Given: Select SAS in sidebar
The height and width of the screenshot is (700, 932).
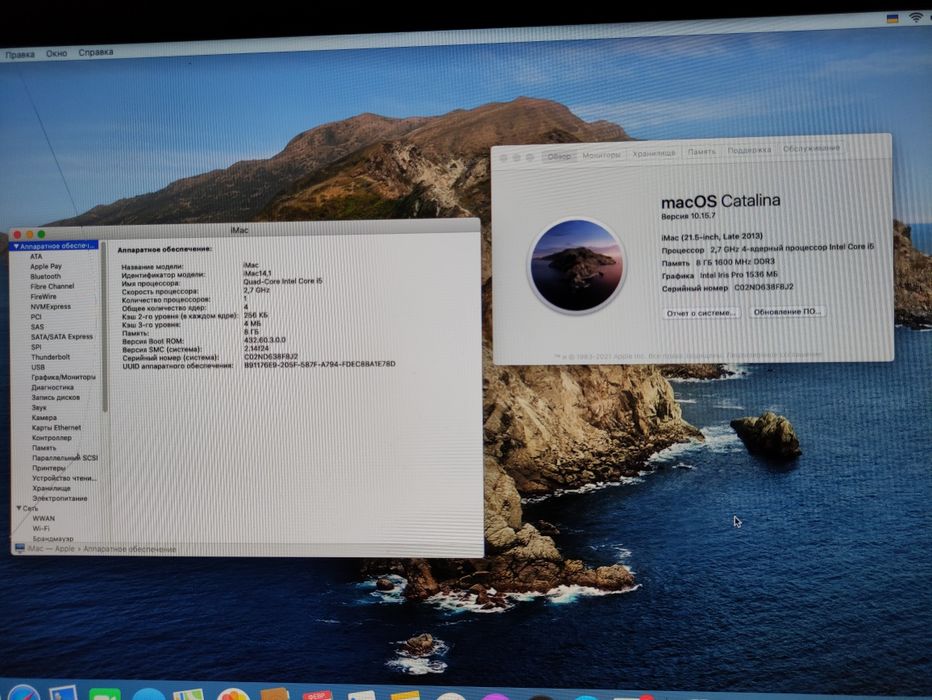Looking at the screenshot, I should coord(37,327).
